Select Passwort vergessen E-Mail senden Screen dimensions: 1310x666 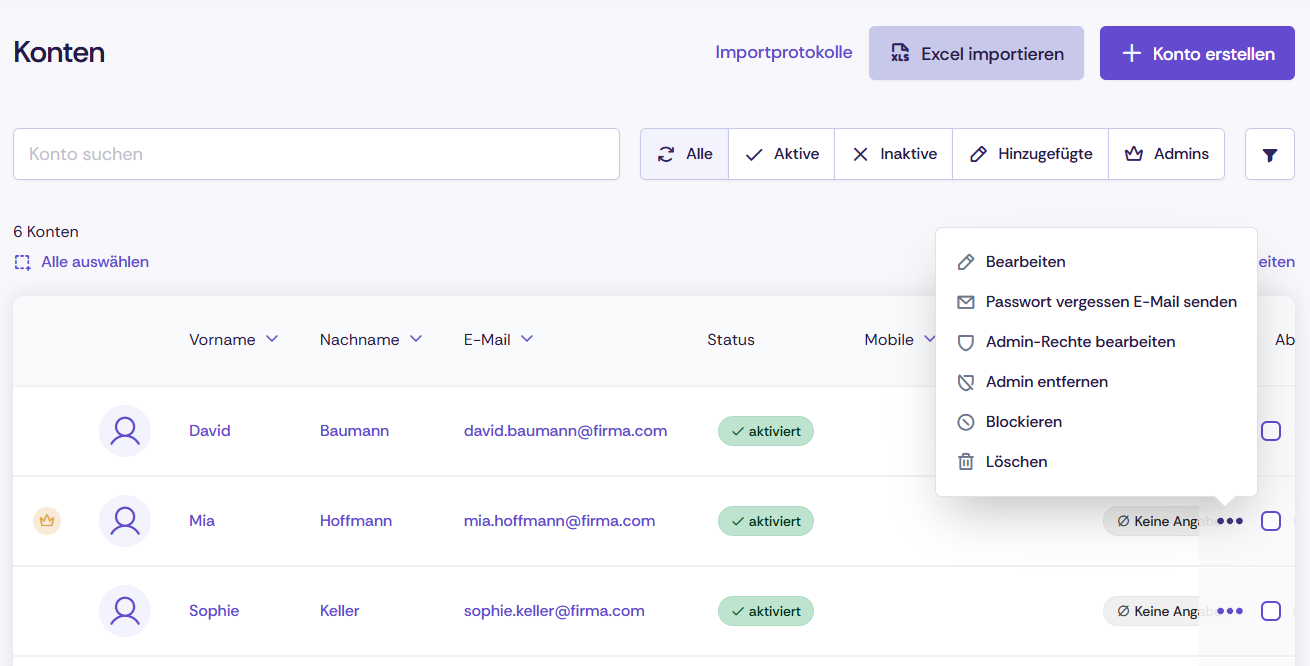(x=1096, y=302)
